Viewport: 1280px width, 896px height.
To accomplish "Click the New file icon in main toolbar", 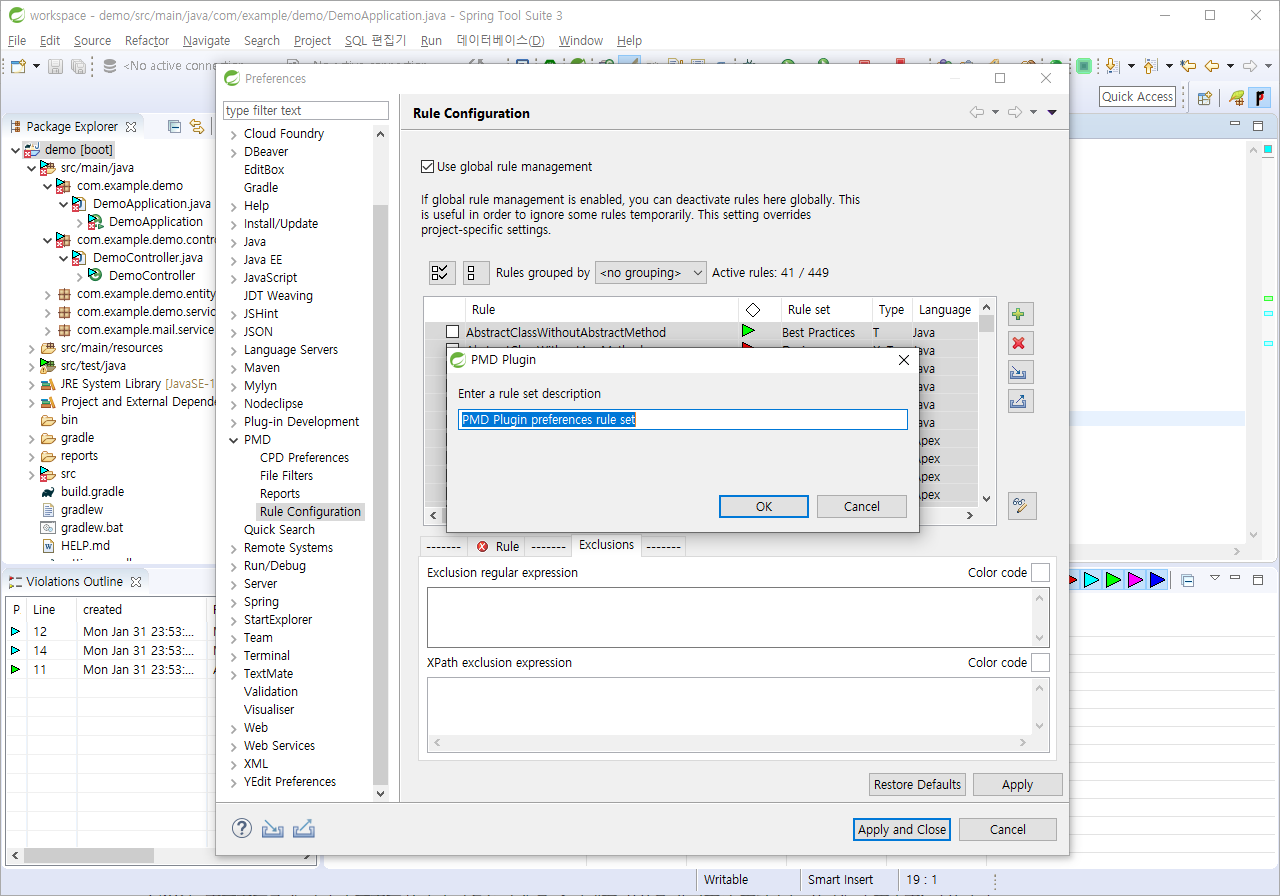I will pyautogui.click(x=18, y=66).
